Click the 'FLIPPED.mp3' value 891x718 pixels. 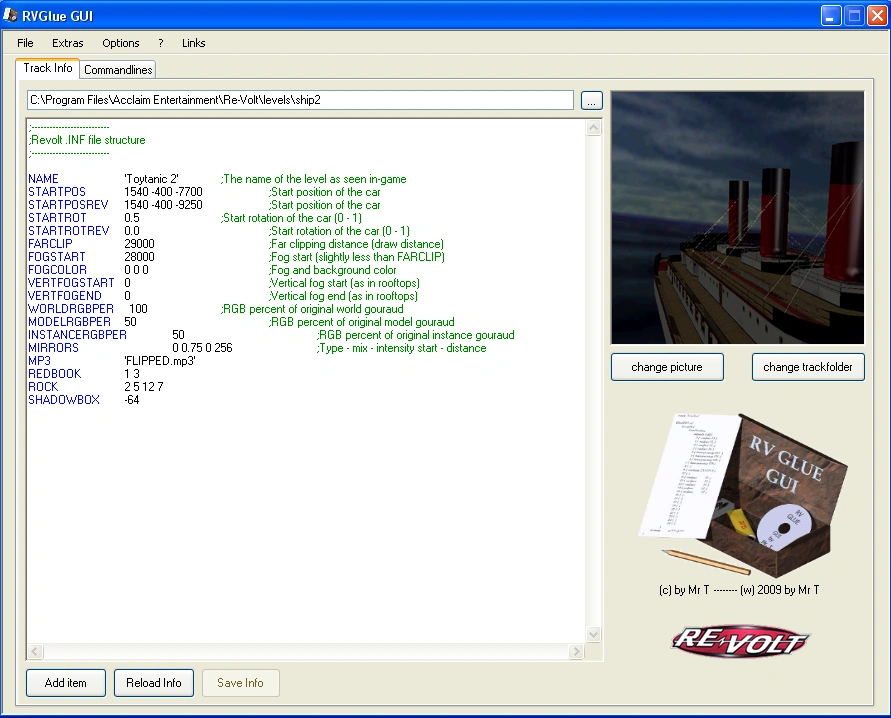pos(160,362)
